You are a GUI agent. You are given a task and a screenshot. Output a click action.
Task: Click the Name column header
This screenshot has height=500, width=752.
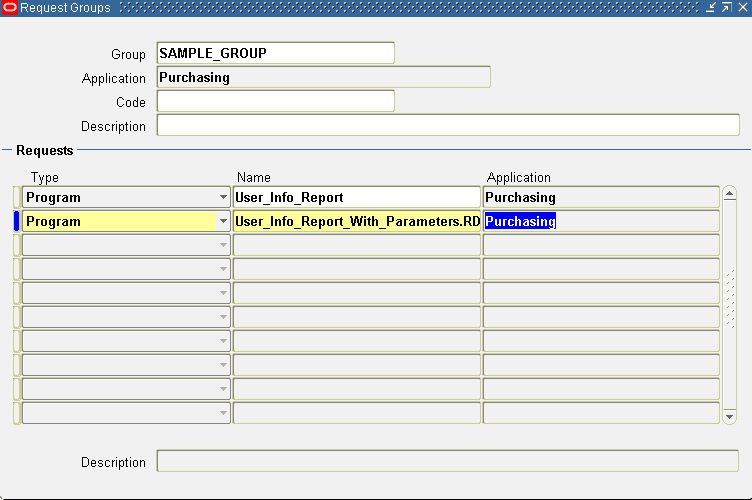[x=254, y=177]
